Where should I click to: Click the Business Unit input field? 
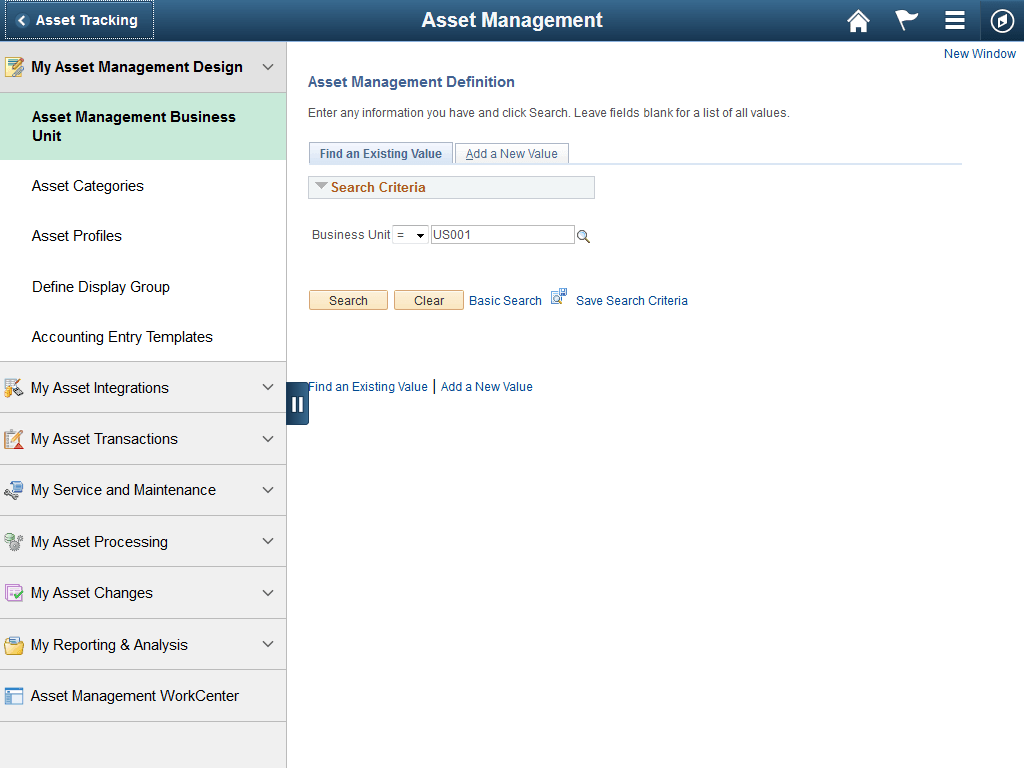pos(502,234)
